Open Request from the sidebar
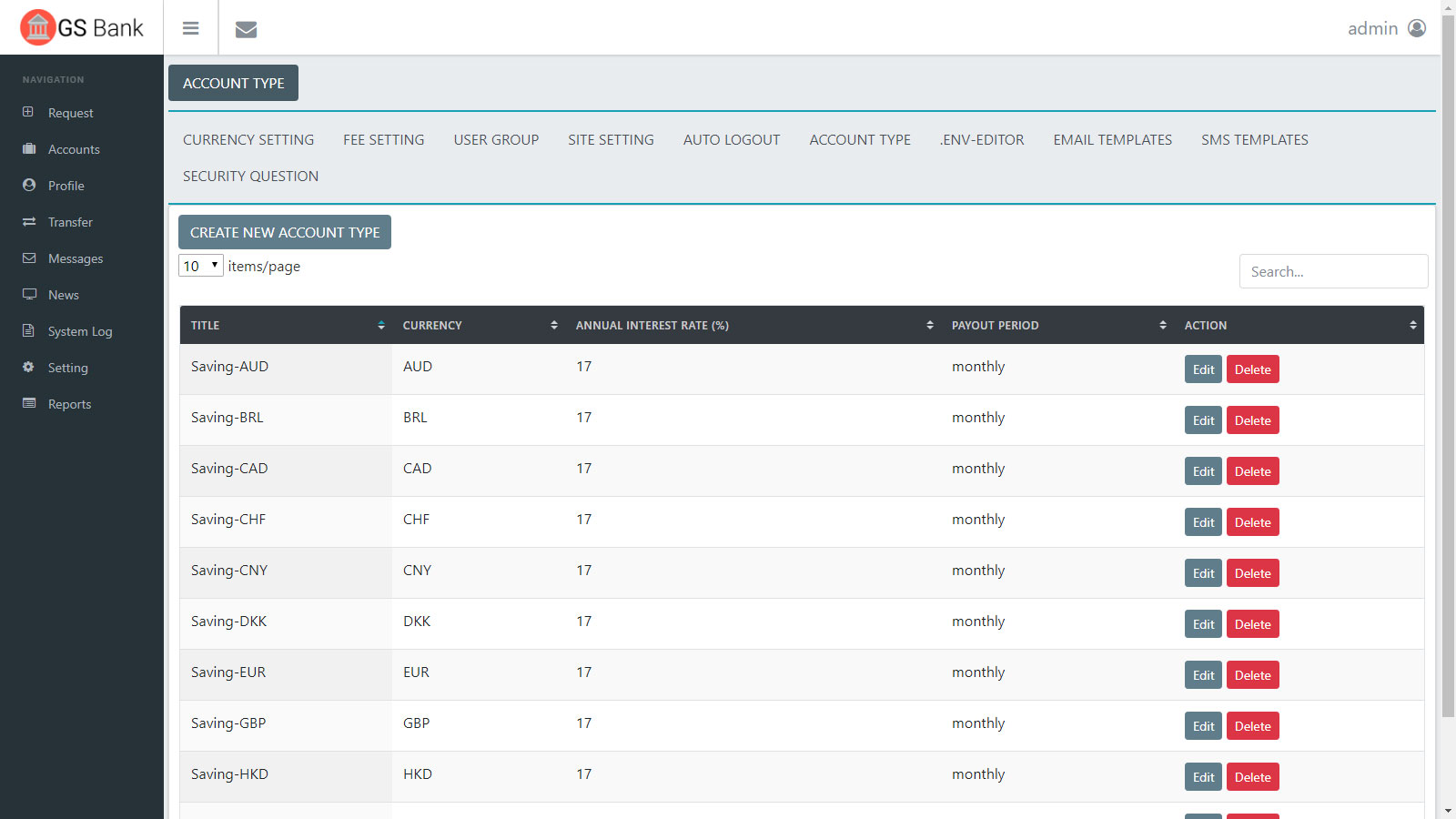Screen dimensions: 1456x819 (x=70, y=113)
